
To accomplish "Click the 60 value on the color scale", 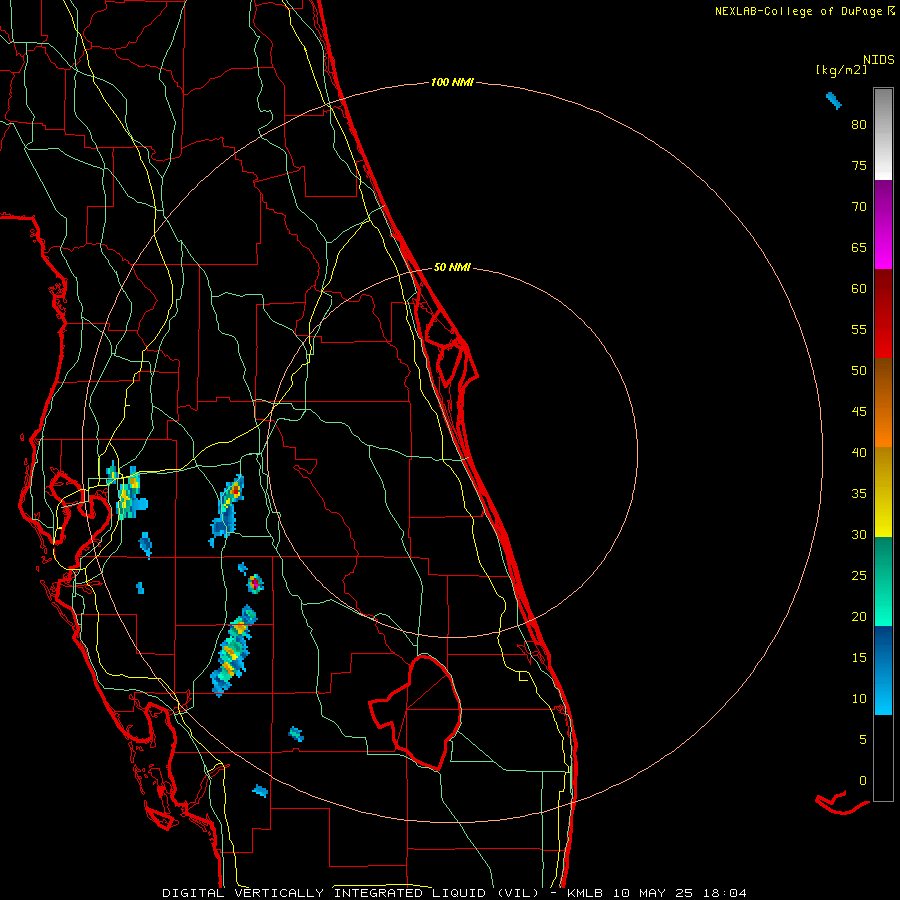I will [859, 289].
